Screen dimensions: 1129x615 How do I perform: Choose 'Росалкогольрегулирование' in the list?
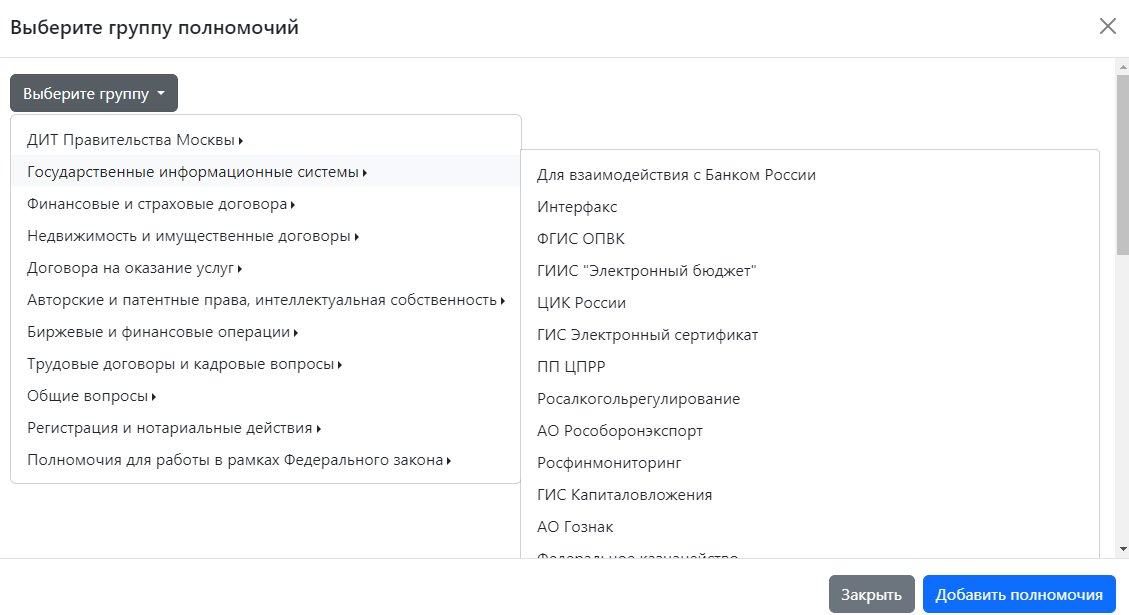point(638,399)
